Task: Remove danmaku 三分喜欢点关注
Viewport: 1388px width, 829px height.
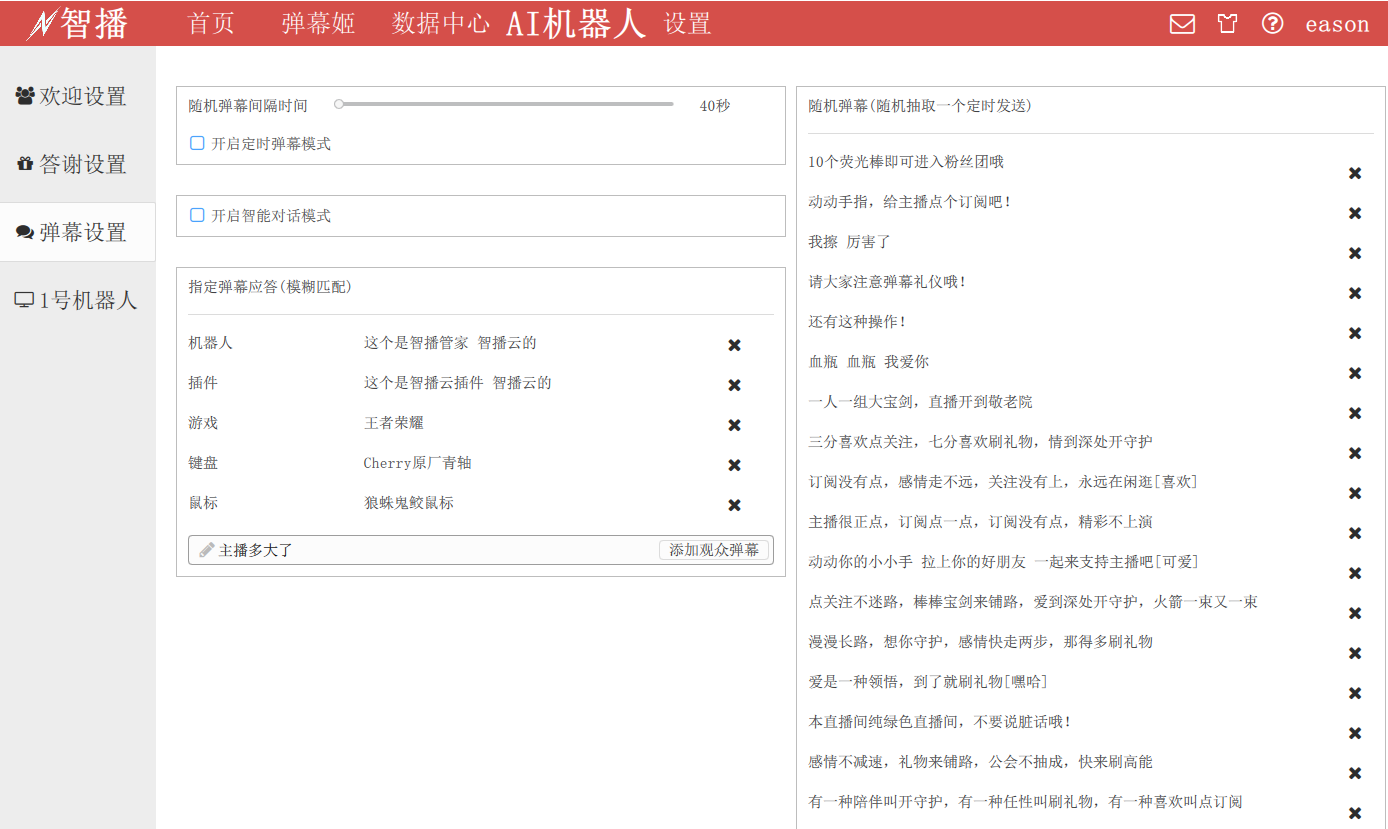Action: (1355, 453)
